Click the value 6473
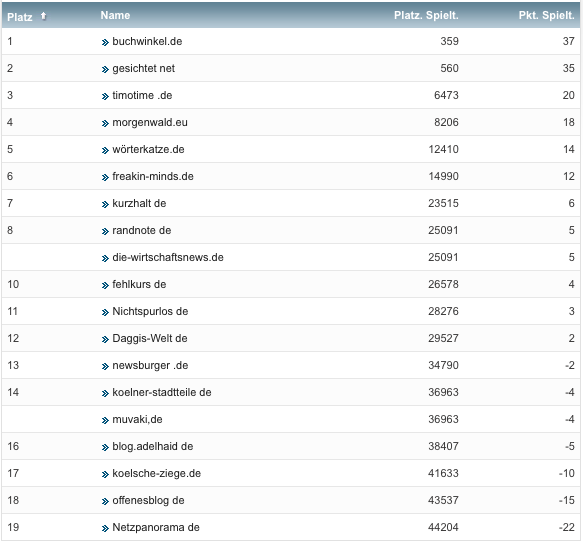 point(446,95)
